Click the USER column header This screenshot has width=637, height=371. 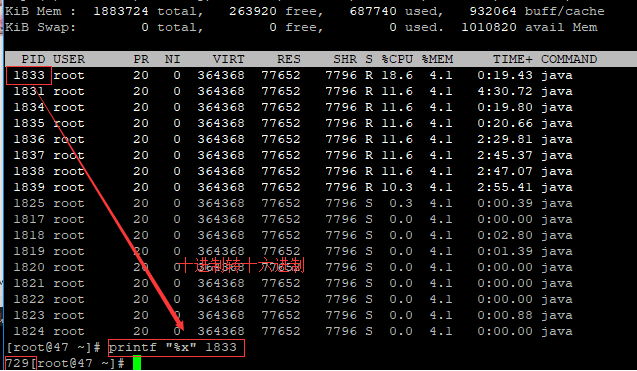coord(69,59)
